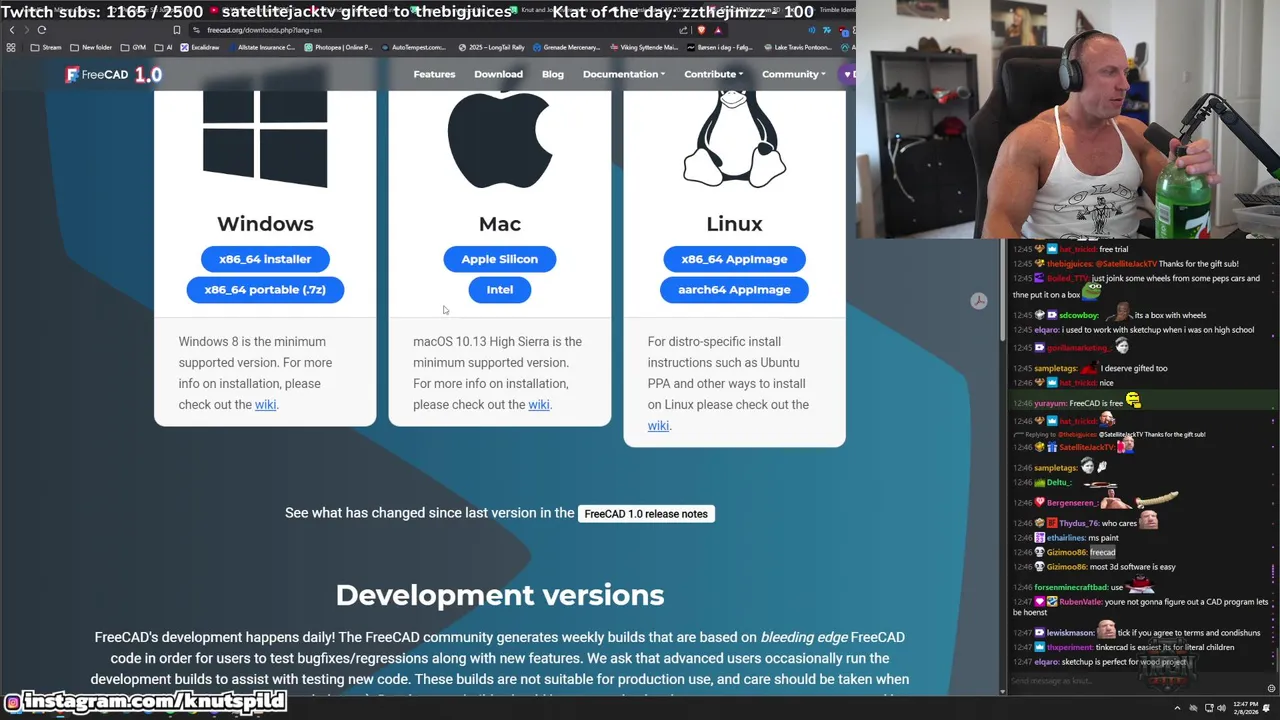
Task: Open the FreeCAD 1.0 release notes
Action: click(x=646, y=514)
